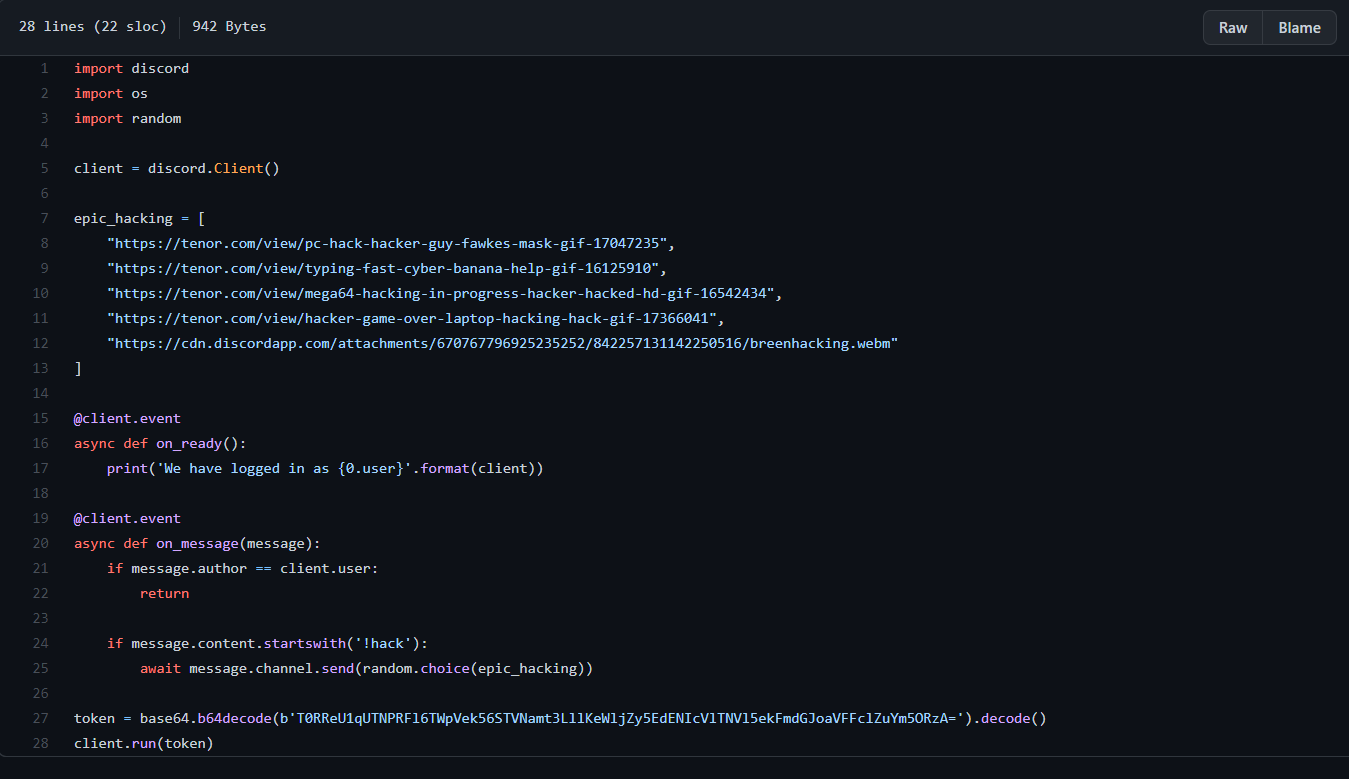Click the 'import discord' line

click(131, 68)
